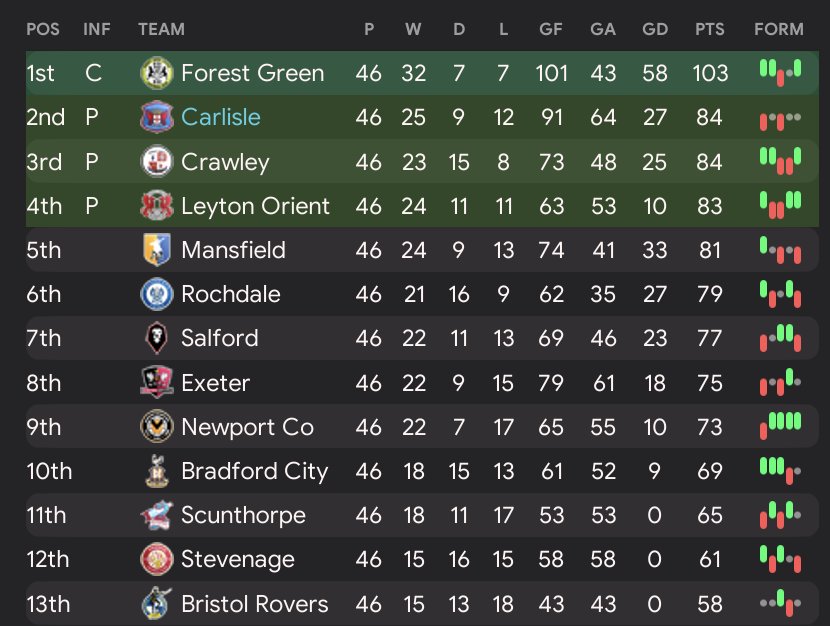Click the Rochdale club crest
This screenshot has width=830, height=626.
point(157,294)
